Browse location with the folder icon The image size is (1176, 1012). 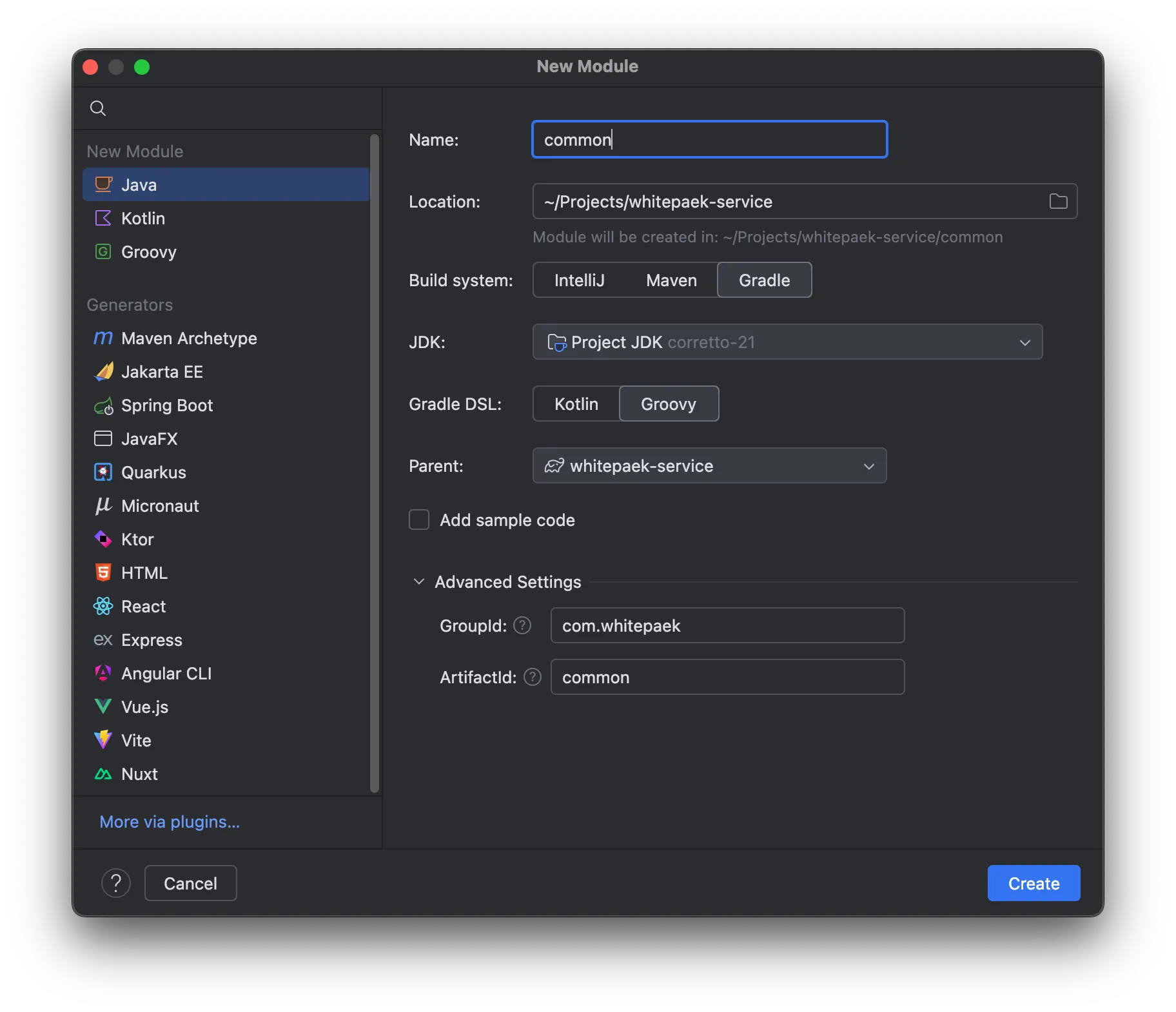1058,201
